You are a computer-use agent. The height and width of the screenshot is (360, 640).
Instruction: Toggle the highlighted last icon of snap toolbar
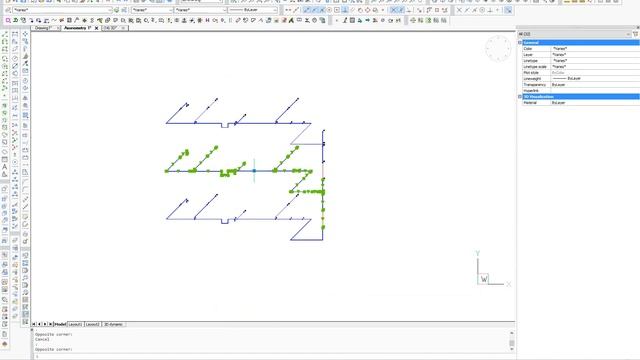click(508, 10)
